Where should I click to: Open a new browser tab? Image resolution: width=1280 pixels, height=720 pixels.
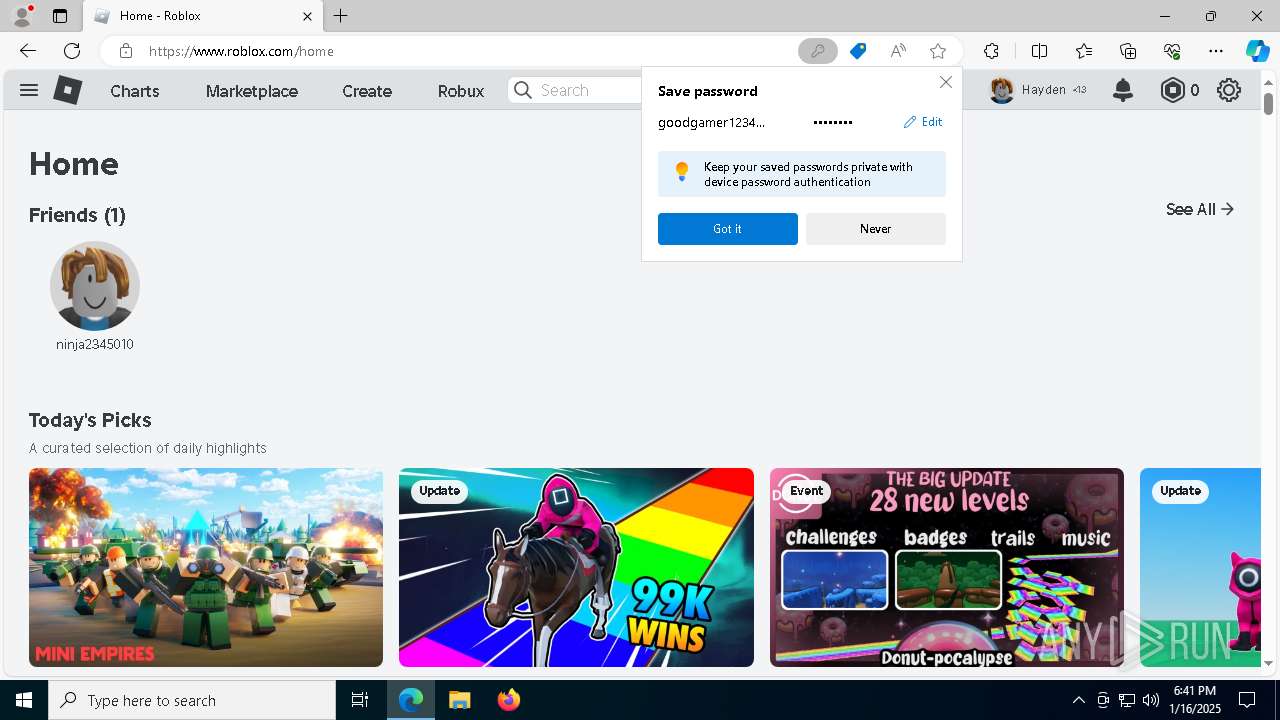coord(341,16)
